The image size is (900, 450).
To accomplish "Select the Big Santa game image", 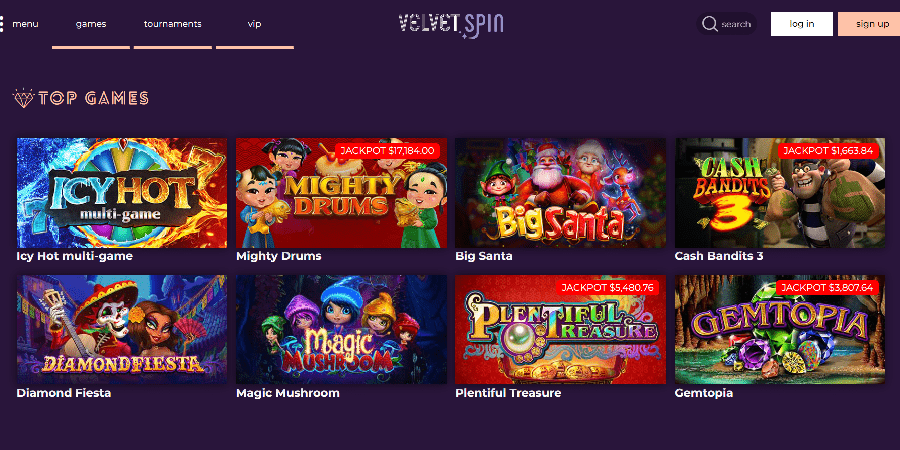I will [560, 193].
